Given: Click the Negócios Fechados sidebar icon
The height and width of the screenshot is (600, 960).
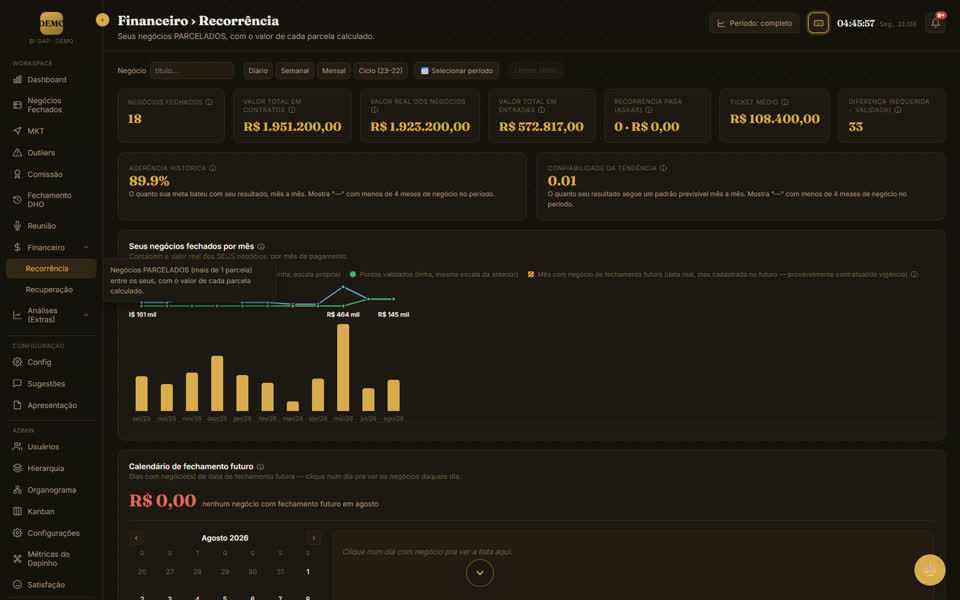Looking at the screenshot, I should pyautogui.click(x=17, y=105).
